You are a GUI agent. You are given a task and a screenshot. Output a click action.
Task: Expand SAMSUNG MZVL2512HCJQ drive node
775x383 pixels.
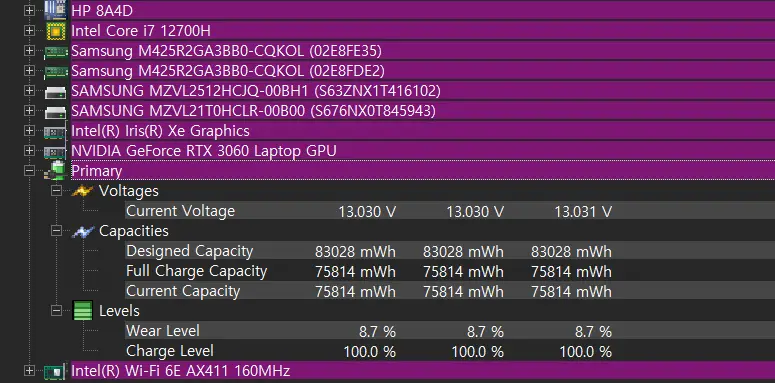29,90
